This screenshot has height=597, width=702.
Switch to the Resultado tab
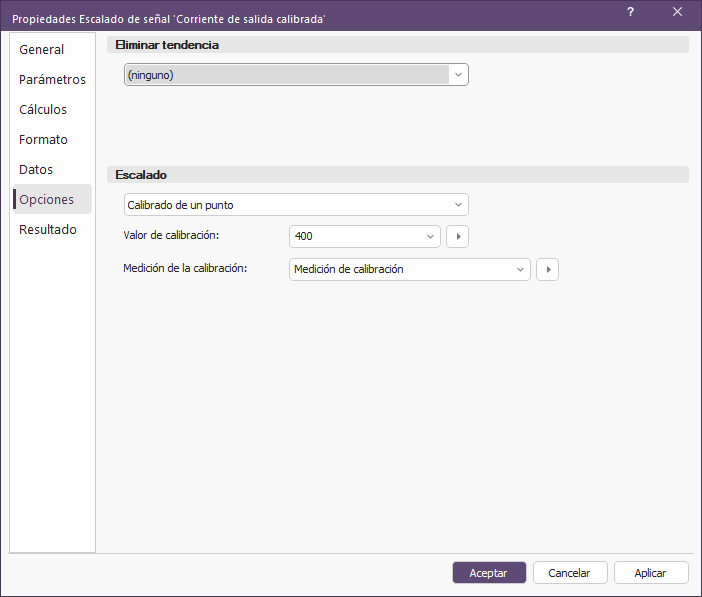(x=48, y=230)
